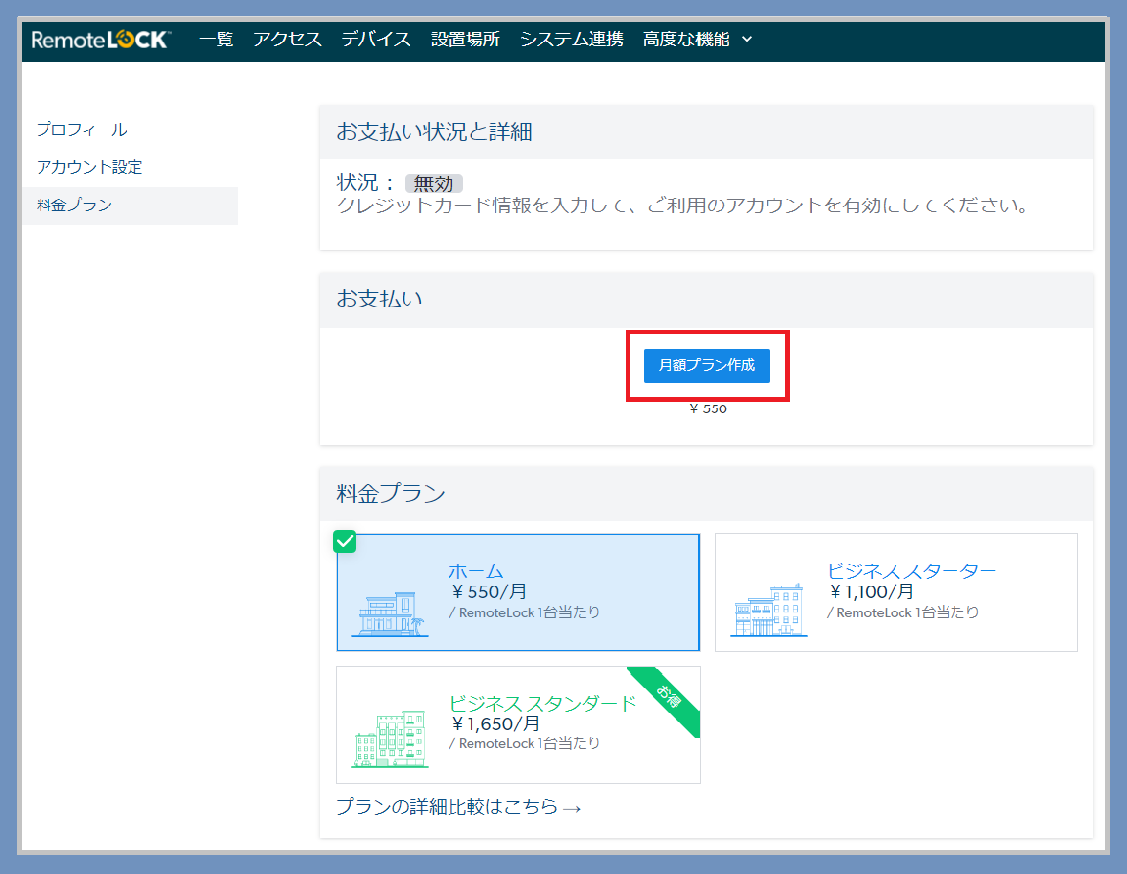Select プロフィール in the sidebar
The width and height of the screenshot is (1127, 874).
[82, 130]
